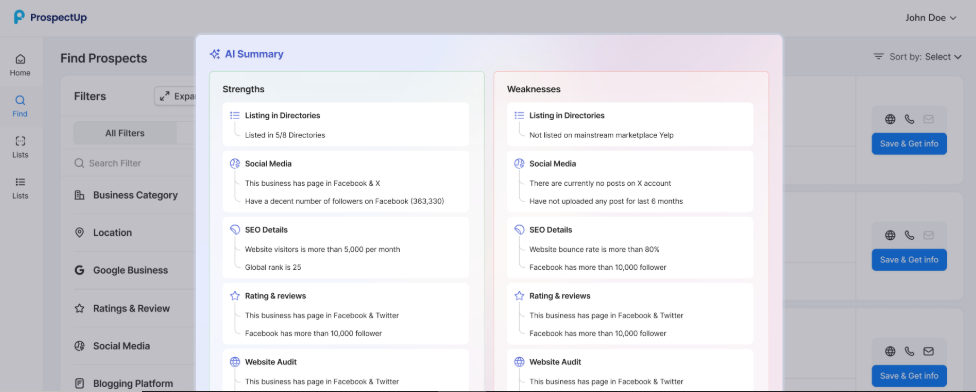Click "Website bounce rate is more than 80%"

[594, 250]
